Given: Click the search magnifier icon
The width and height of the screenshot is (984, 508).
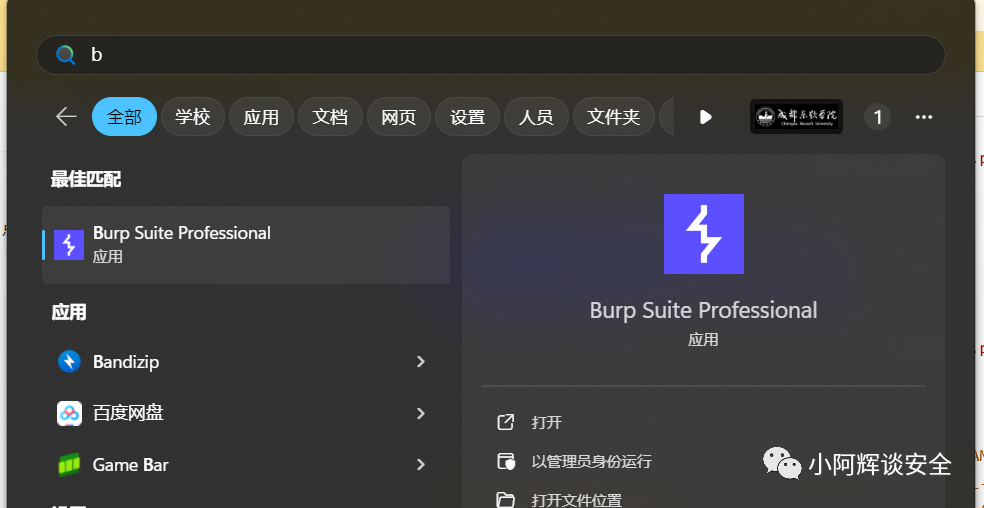Looking at the screenshot, I should [65, 55].
